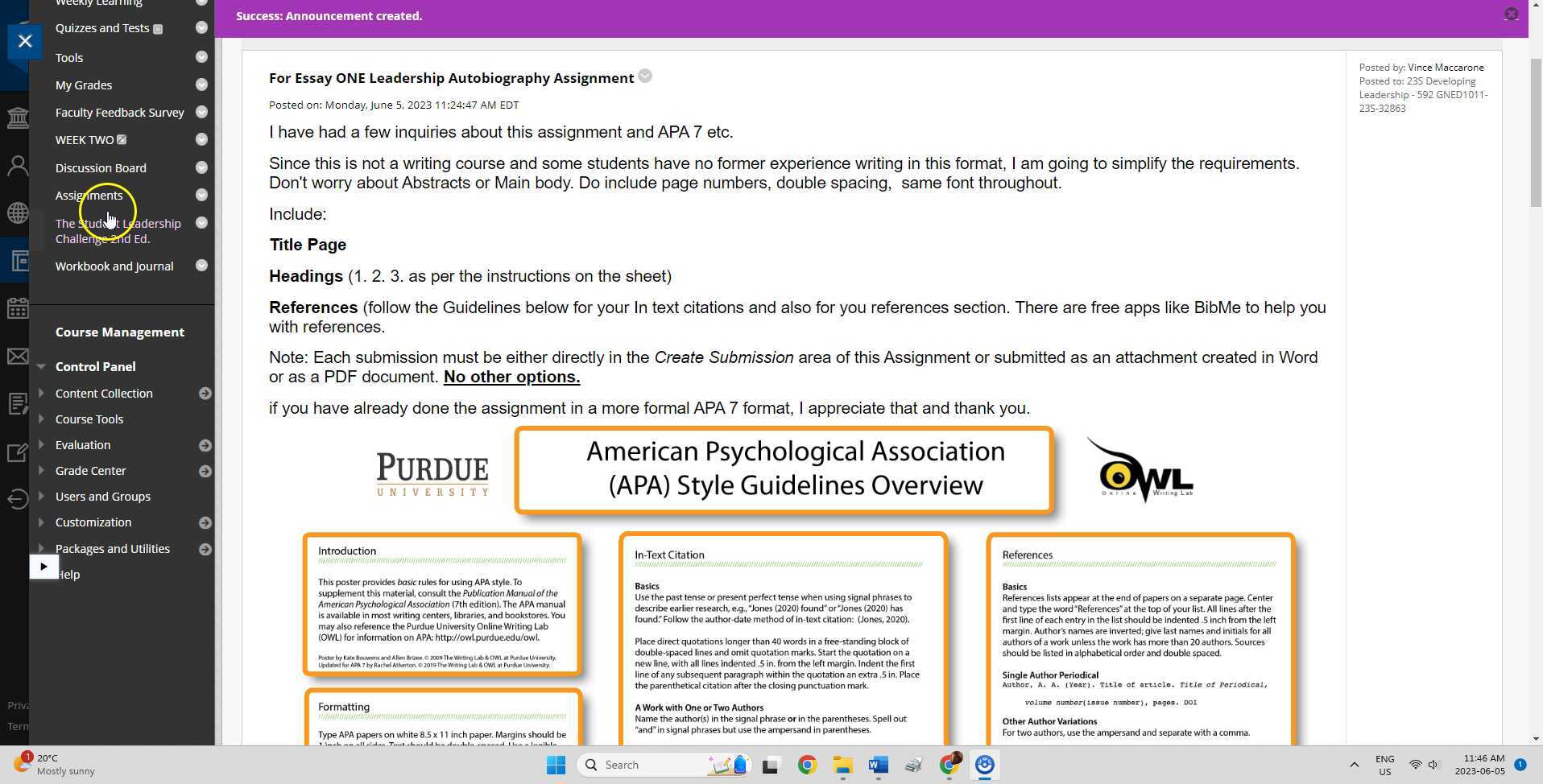This screenshot has height=784, width=1543.
Task: Select the globe icon in the left sidebar
Action: 18,213
